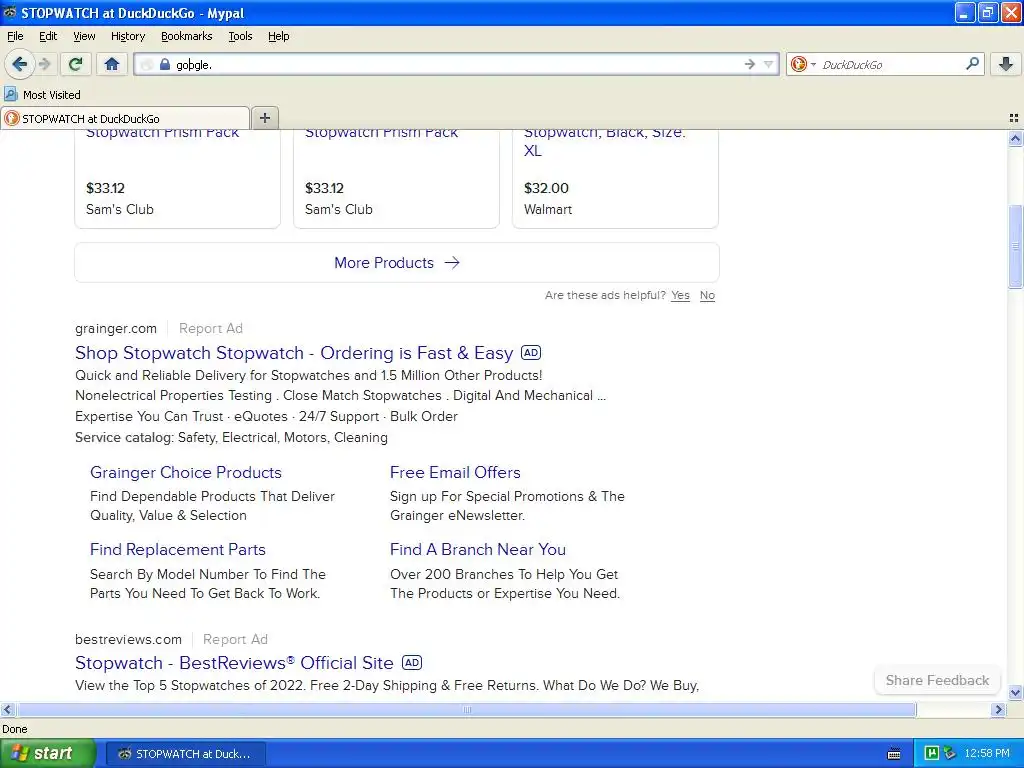The width and height of the screenshot is (1024, 768).
Task: Click the 12:58 PM clock
Action: pos(987,754)
